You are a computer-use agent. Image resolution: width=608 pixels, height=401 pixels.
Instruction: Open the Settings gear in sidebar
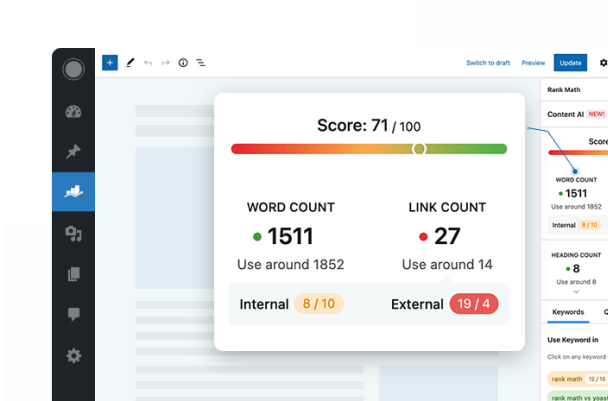pyautogui.click(x=73, y=355)
